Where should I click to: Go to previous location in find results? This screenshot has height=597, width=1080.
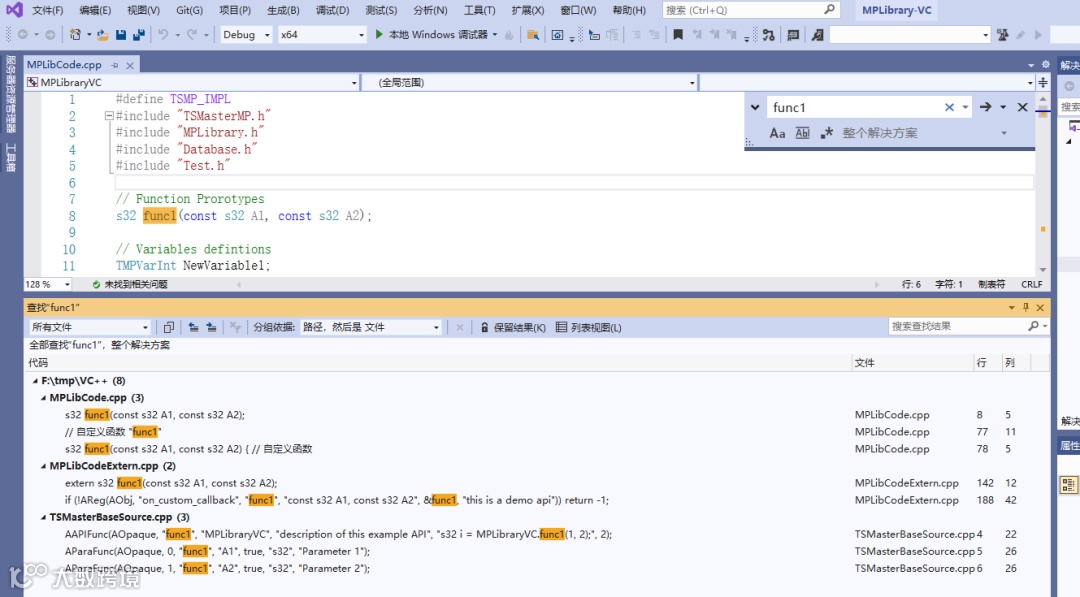[194, 327]
